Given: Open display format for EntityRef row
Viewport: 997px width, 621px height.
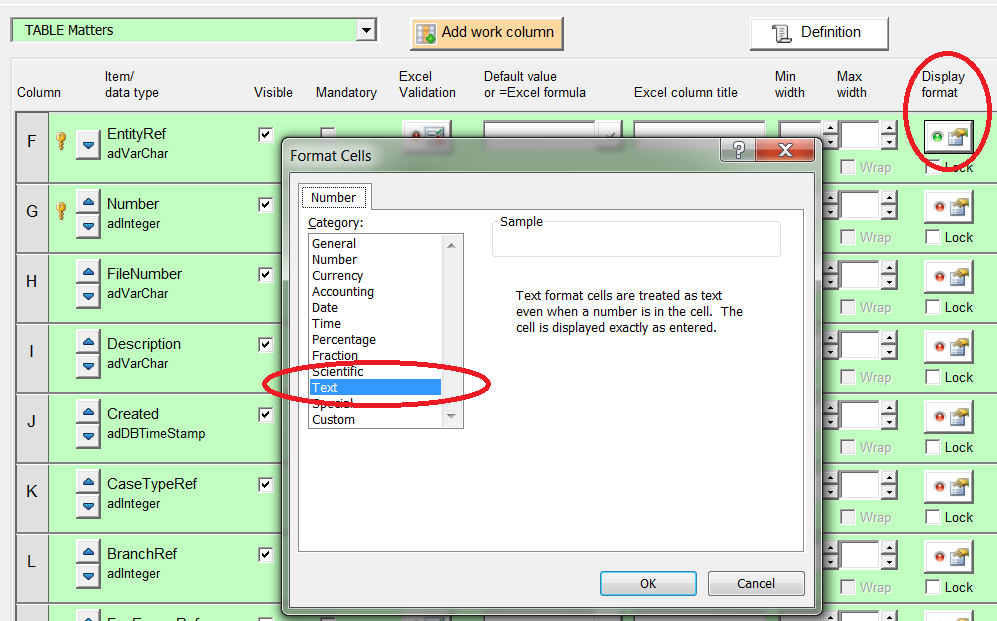Looking at the screenshot, I should (x=948, y=137).
